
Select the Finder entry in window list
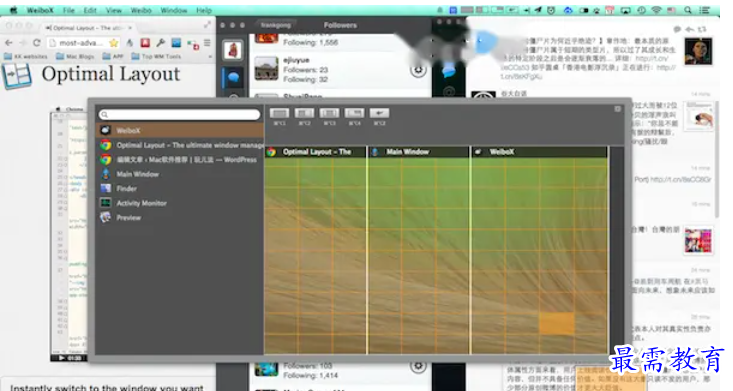pyautogui.click(x=180, y=188)
